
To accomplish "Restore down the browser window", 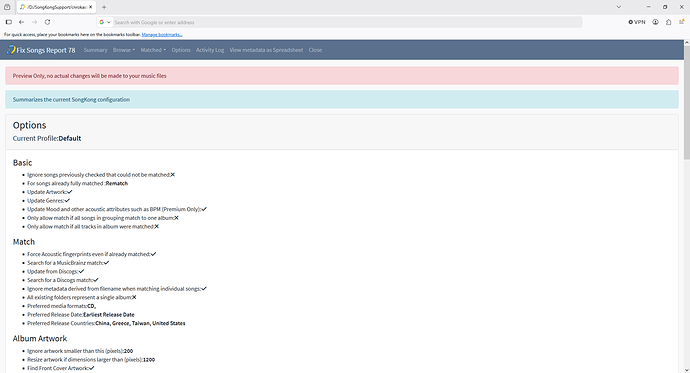I will click(x=665, y=7).
